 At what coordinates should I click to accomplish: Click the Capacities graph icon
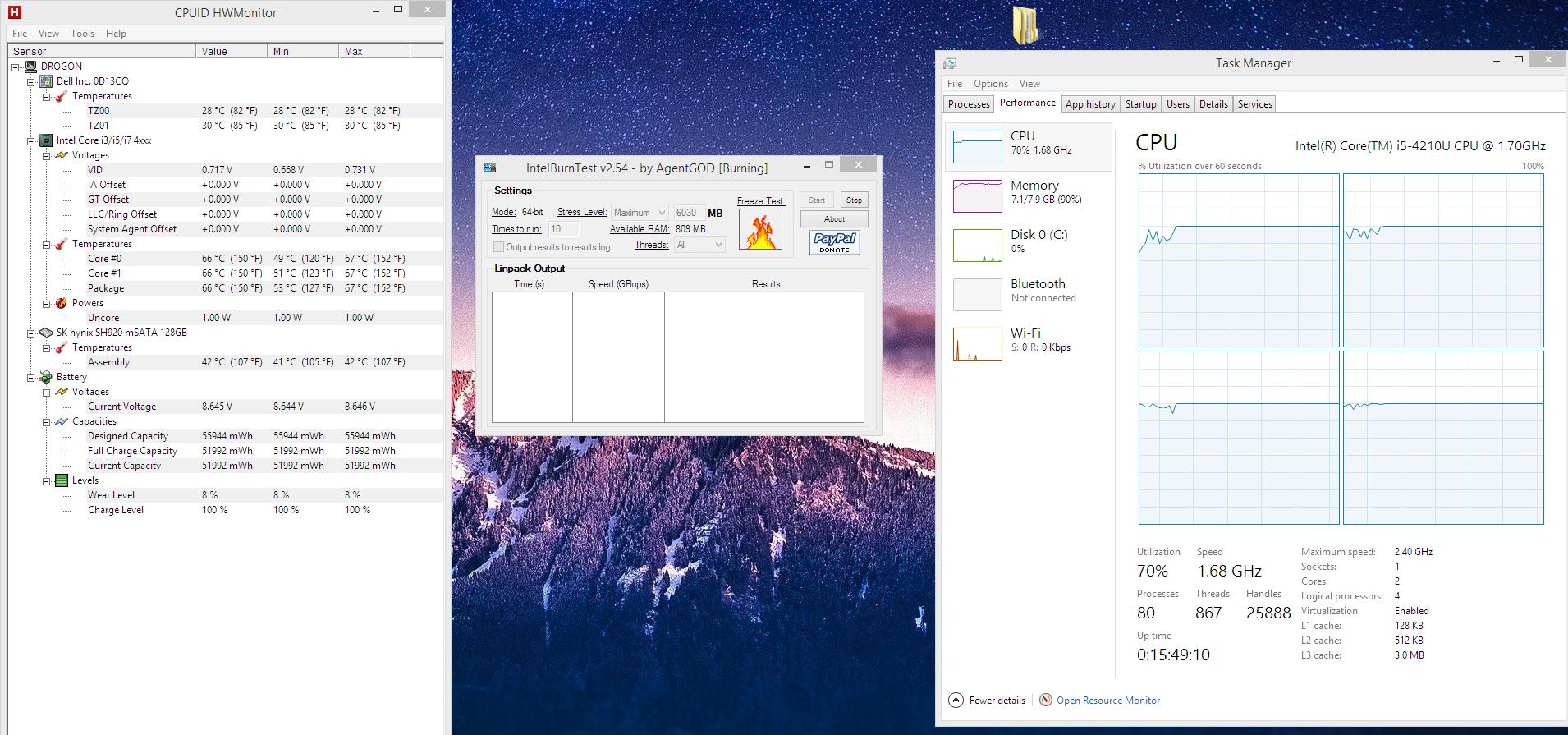(62, 421)
